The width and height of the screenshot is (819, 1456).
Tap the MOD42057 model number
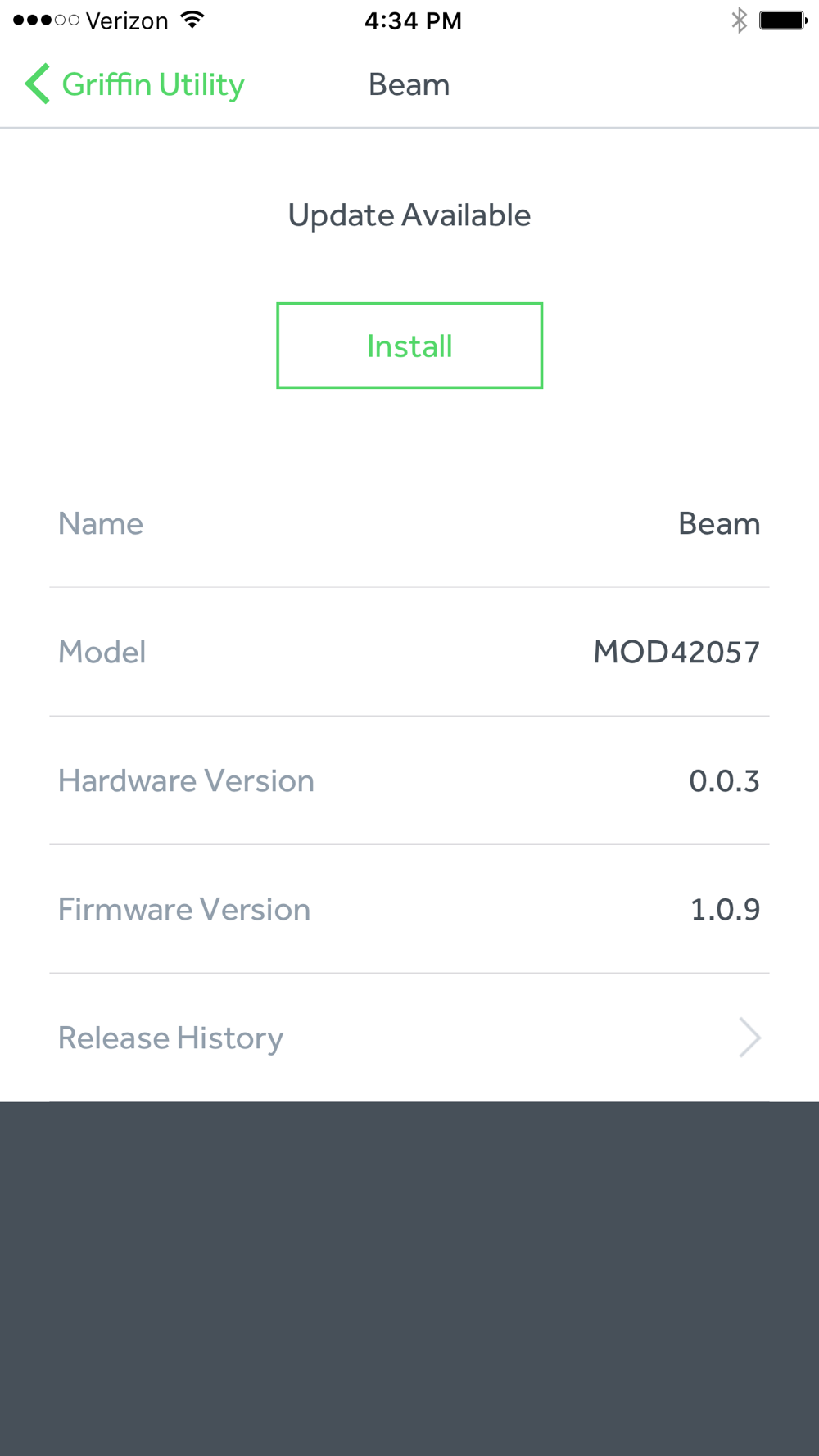[x=676, y=653]
